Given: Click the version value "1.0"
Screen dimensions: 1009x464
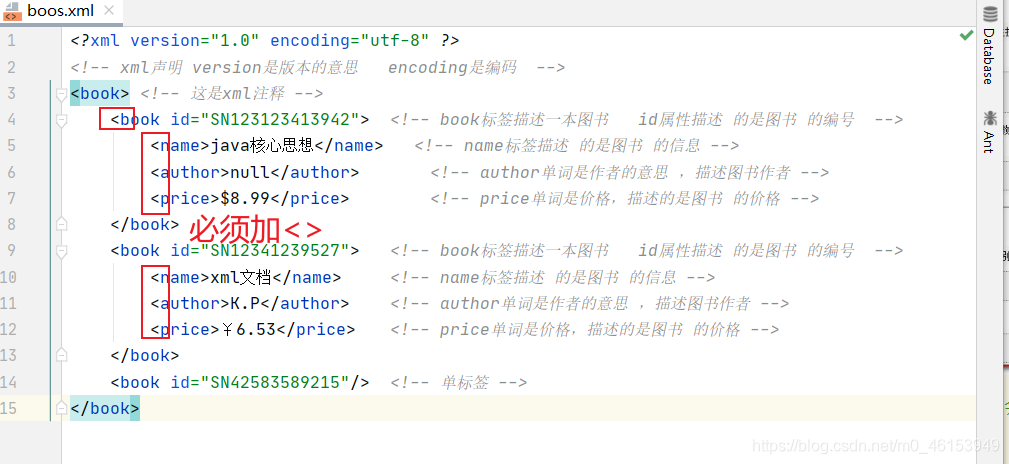Looking at the screenshot, I should pyautogui.click(x=235, y=41).
